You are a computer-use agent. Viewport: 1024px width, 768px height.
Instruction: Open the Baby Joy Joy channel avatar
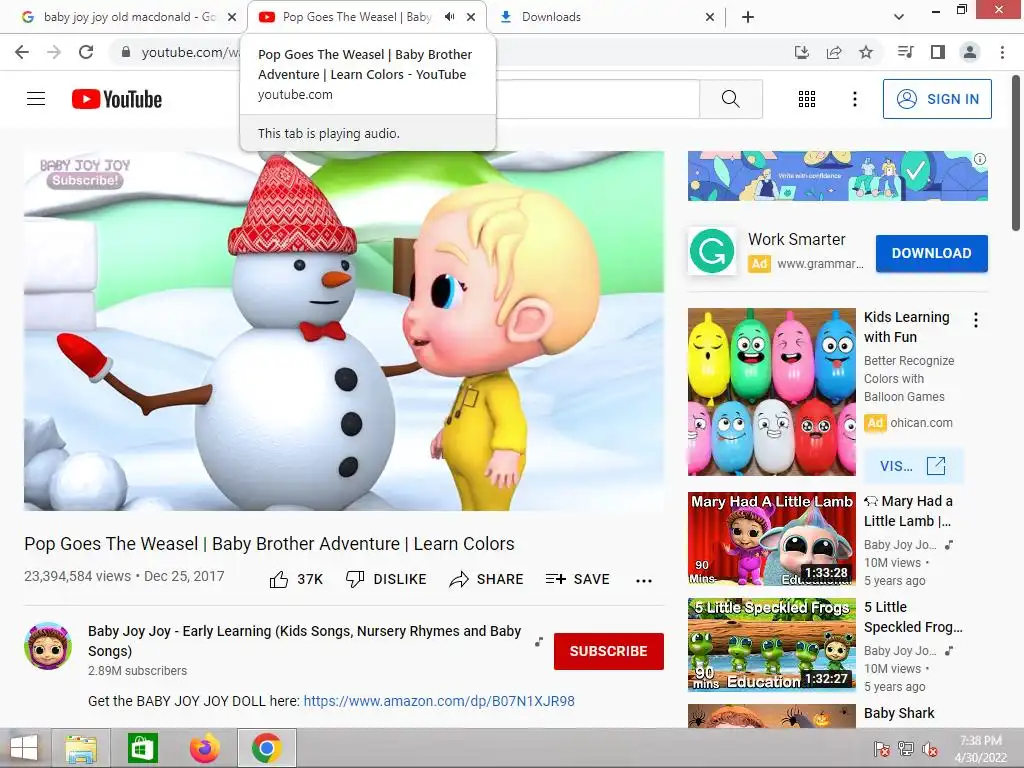pyautogui.click(x=48, y=646)
